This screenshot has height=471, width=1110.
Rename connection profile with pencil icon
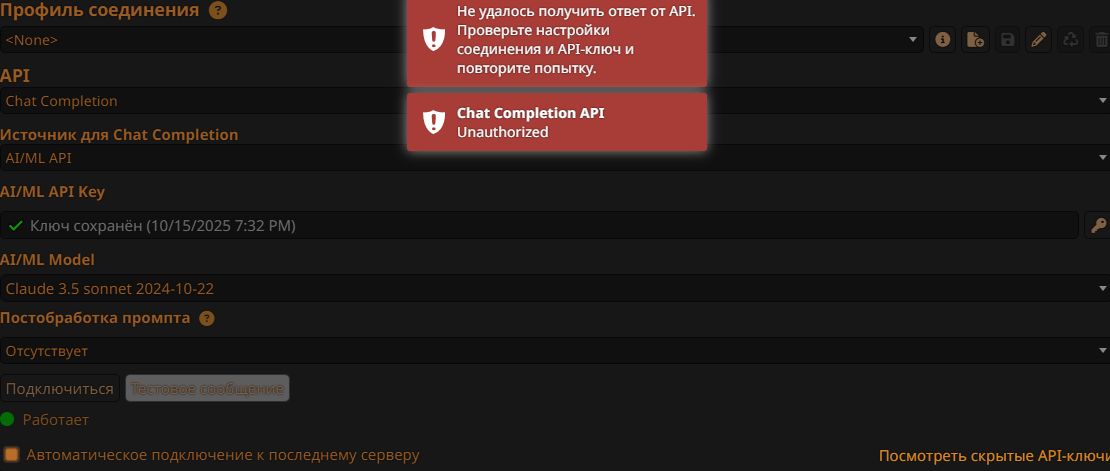[x=1039, y=40]
